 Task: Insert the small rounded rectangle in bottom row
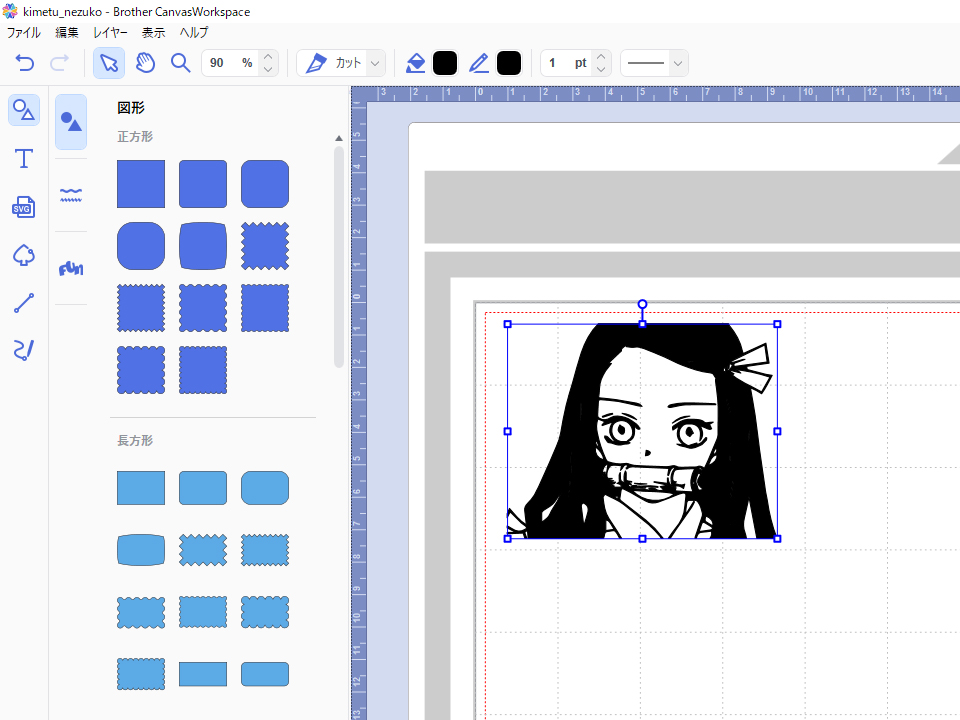(x=264, y=674)
